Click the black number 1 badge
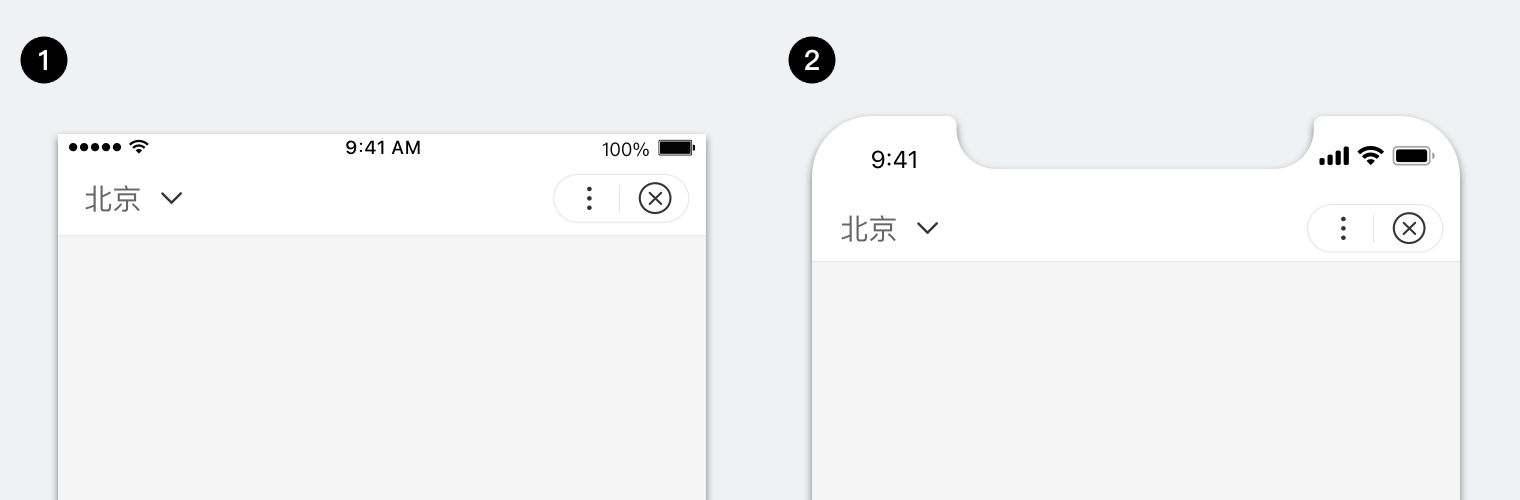 (x=44, y=61)
